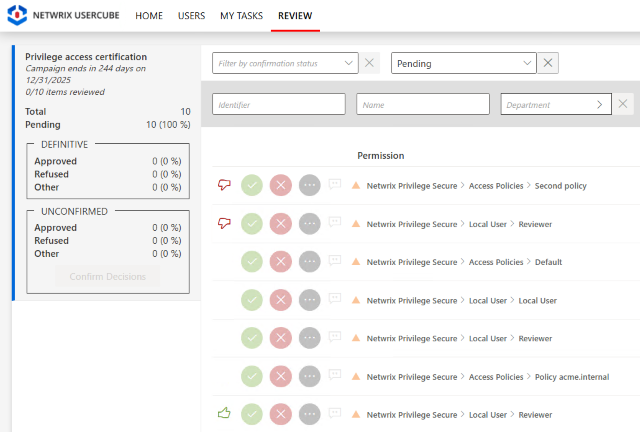Image resolution: width=640 pixels, height=432 pixels.
Task: Refuse the Second policy permission
Action: [x=281, y=185]
